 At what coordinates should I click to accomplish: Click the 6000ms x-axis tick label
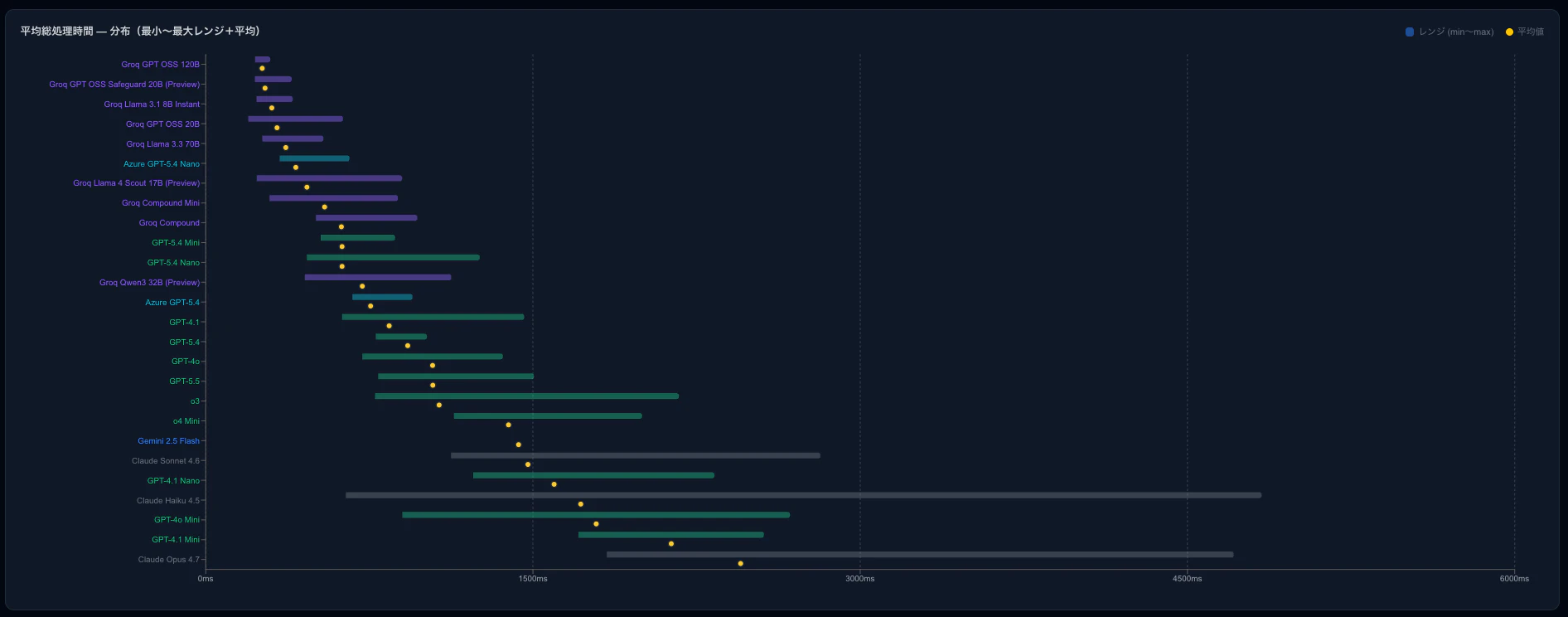(1514, 579)
